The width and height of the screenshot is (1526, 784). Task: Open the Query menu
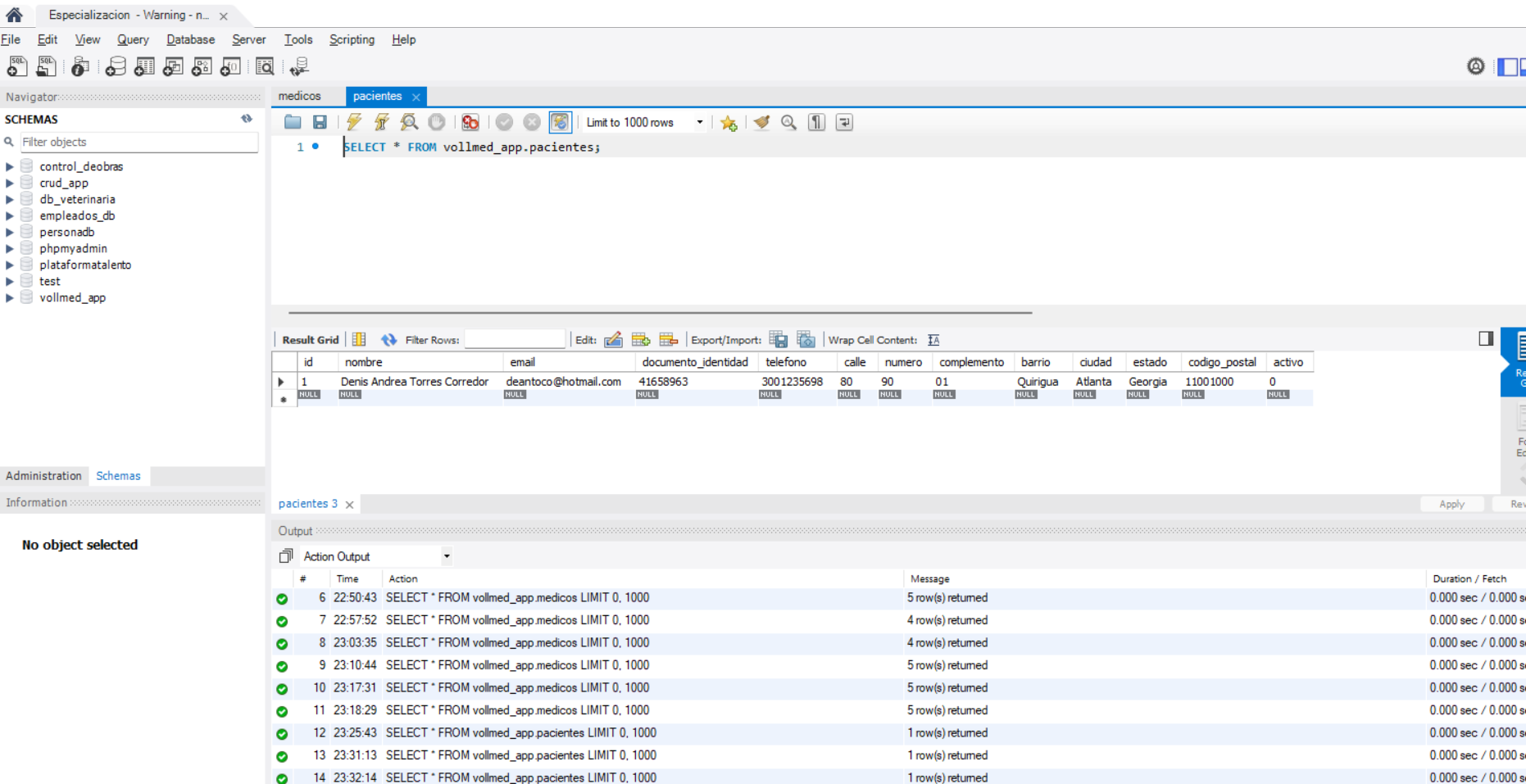(x=133, y=39)
